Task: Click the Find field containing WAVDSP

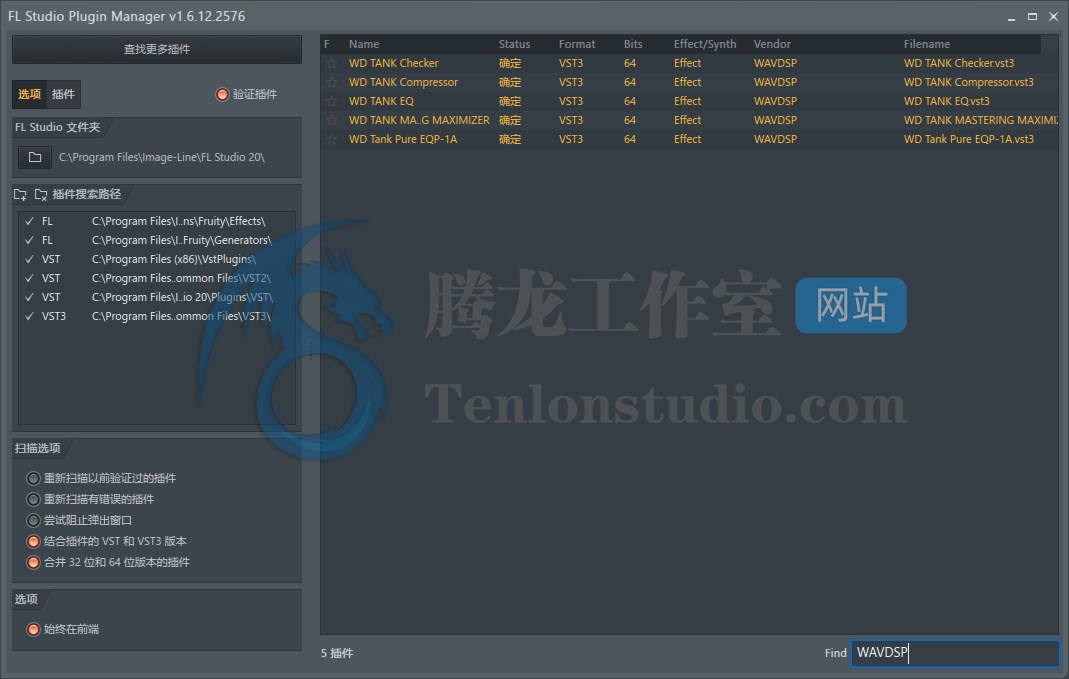Action: [955, 652]
